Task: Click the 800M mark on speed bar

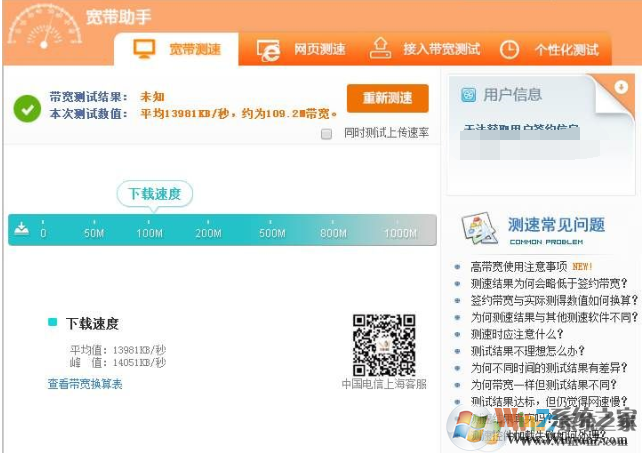Action: [x=333, y=233]
